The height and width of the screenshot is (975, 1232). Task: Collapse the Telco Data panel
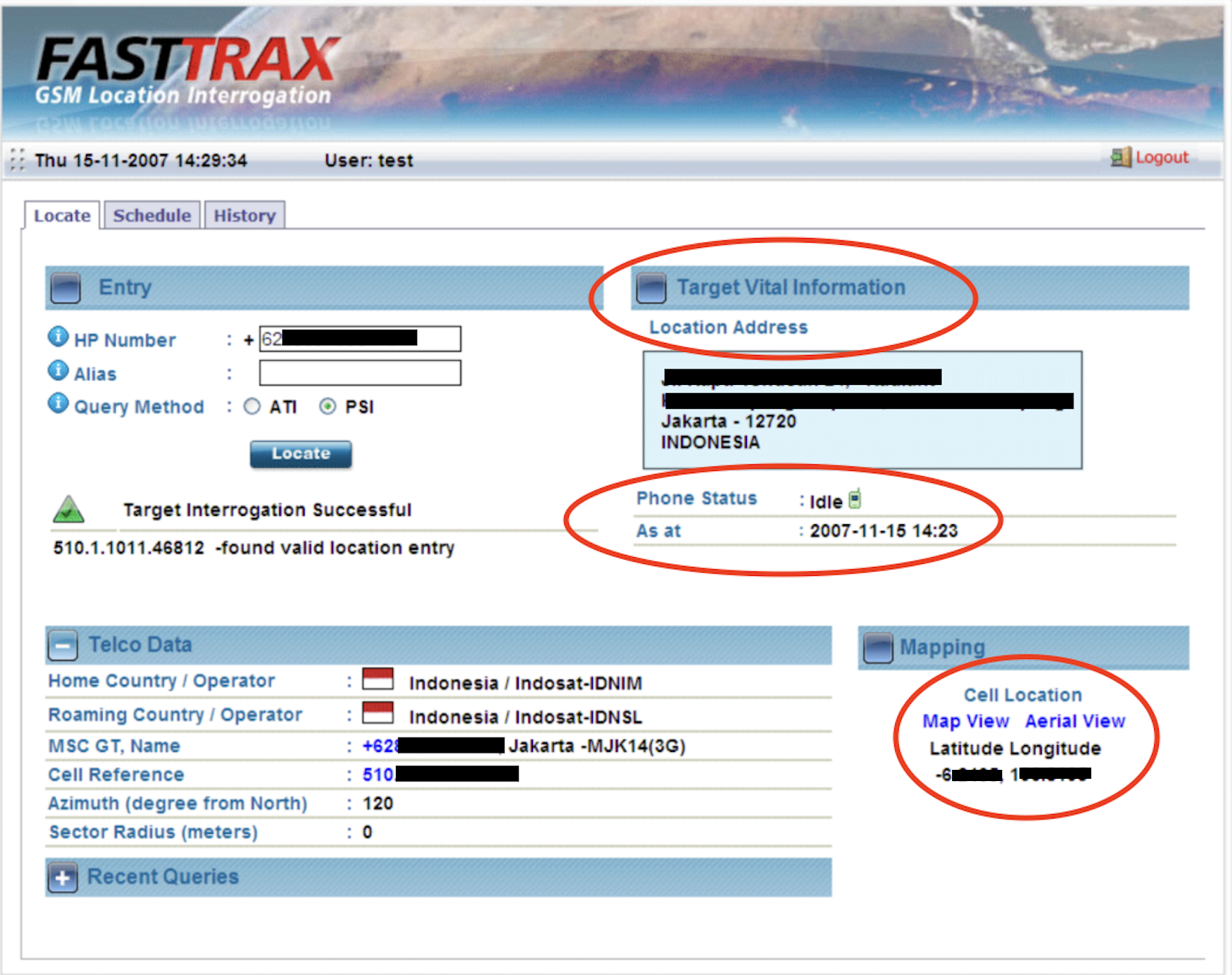pyautogui.click(x=63, y=646)
